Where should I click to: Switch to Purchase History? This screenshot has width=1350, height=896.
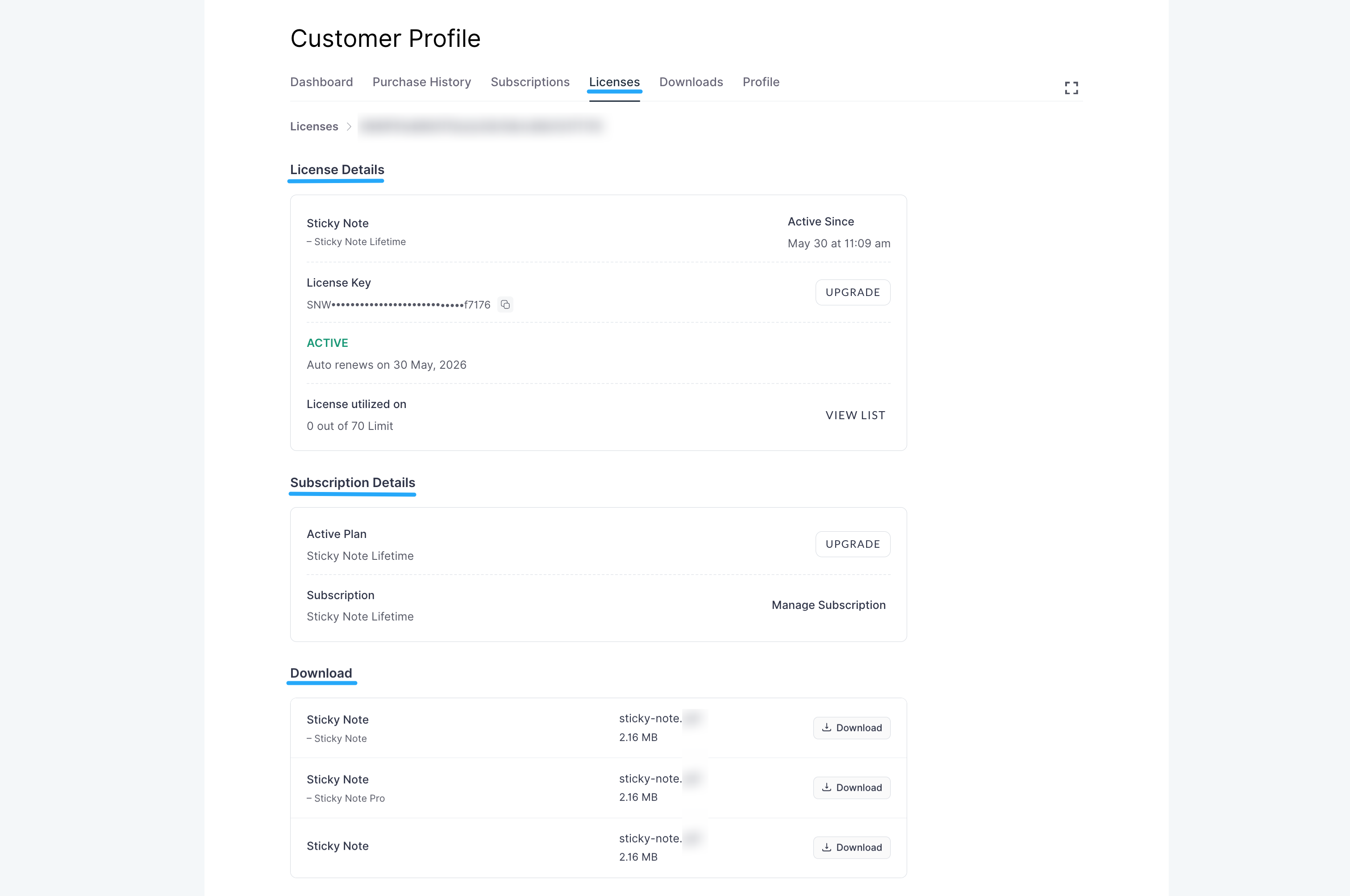421,82
